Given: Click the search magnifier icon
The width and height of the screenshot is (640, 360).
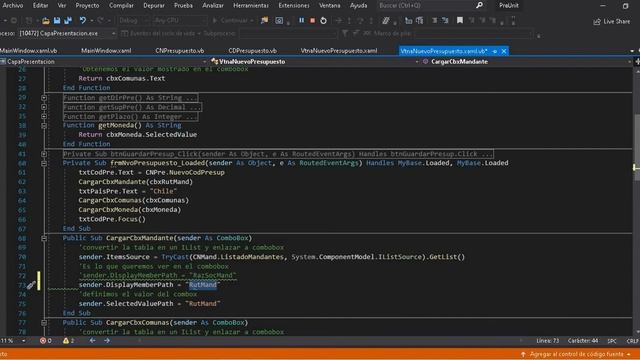Looking at the screenshot, I should pos(480,5).
